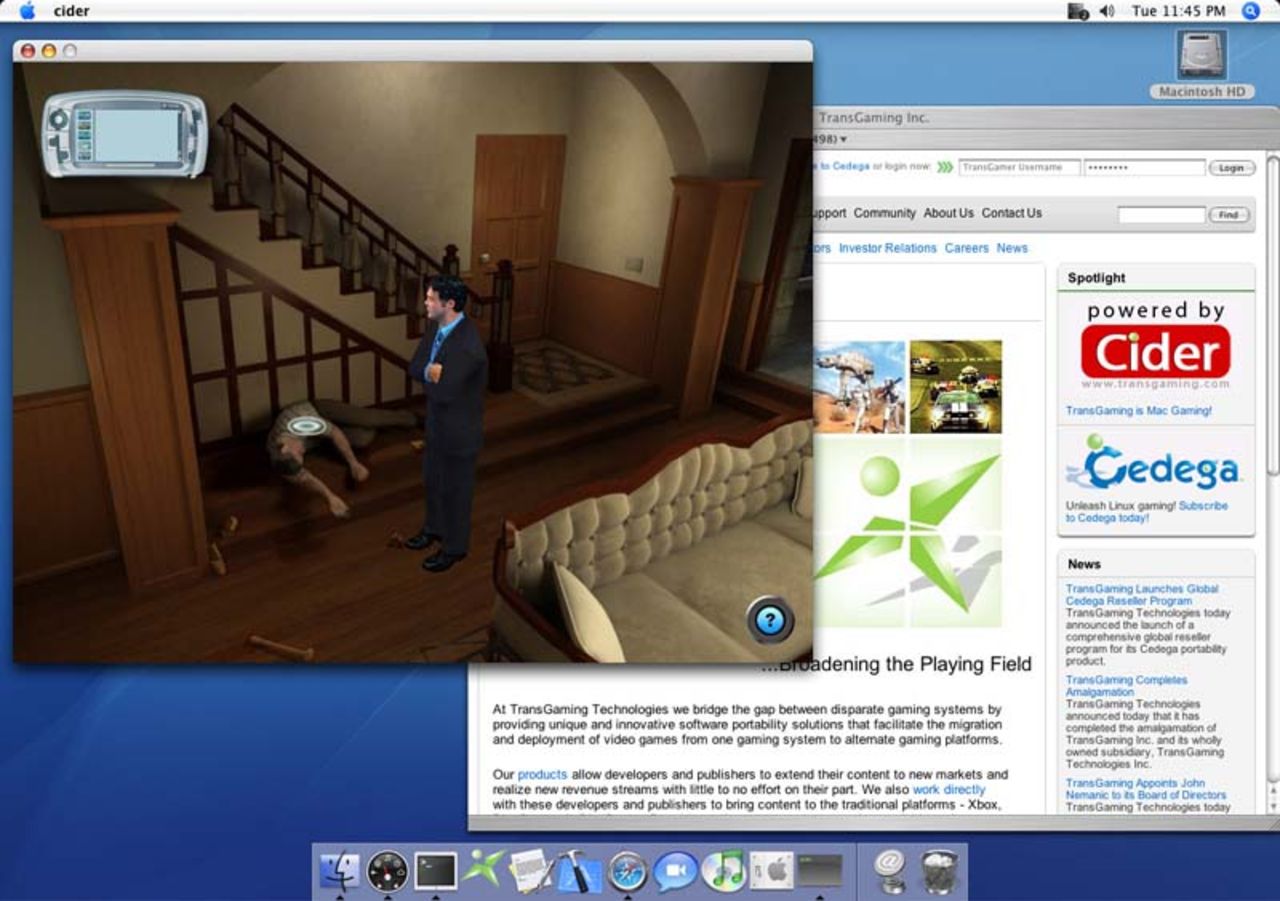Click the TransGamer Username field

(x=1019, y=168)
